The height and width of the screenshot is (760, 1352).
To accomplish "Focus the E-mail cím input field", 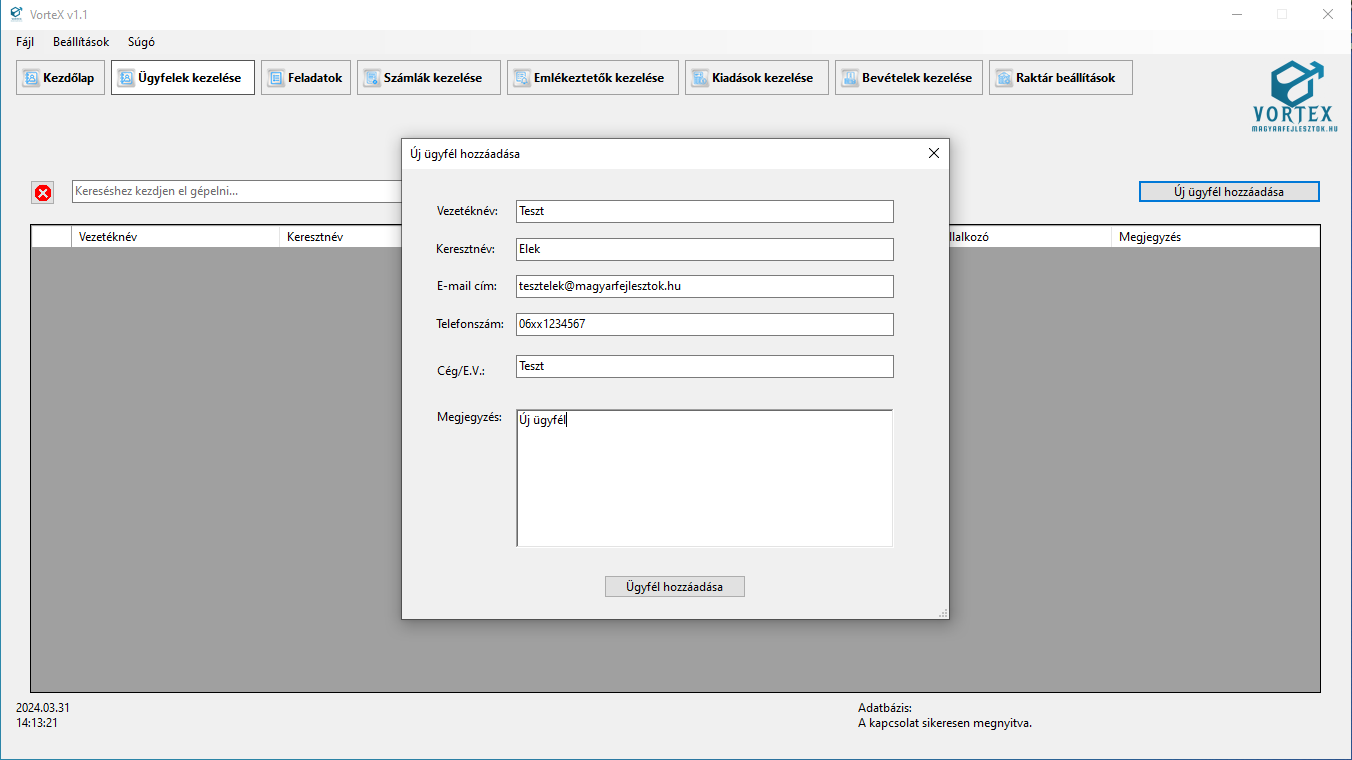I will click(704, 286).
